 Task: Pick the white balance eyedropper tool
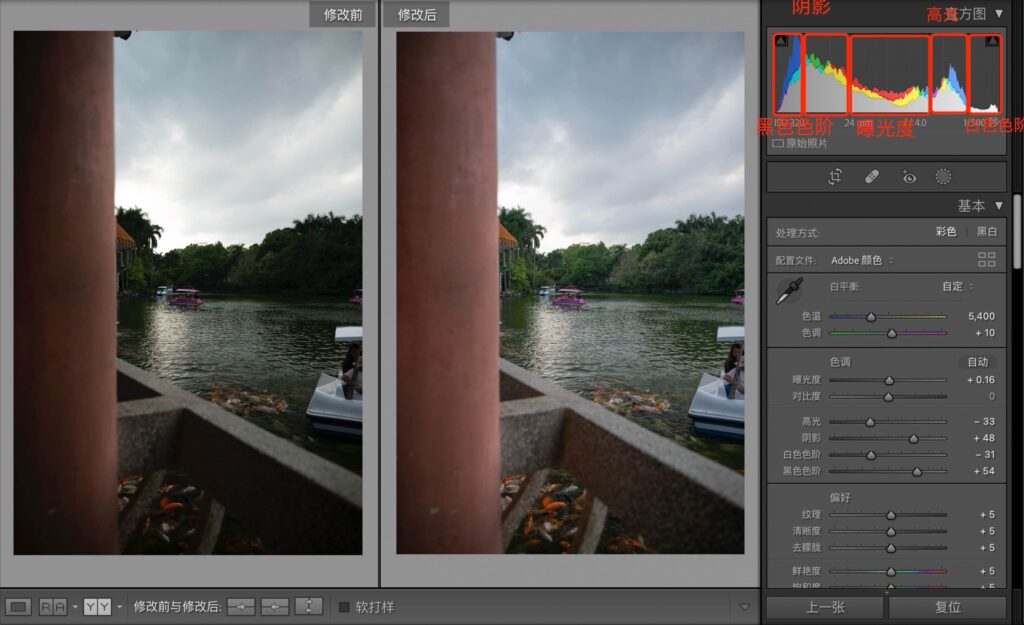pyautogui.click(x=789, y=291)
